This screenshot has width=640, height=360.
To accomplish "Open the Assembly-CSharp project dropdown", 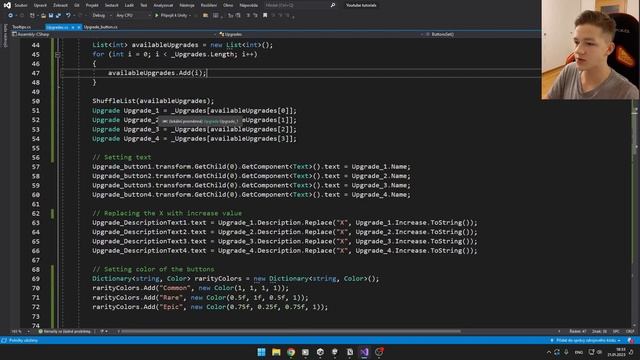I will 114,34.
